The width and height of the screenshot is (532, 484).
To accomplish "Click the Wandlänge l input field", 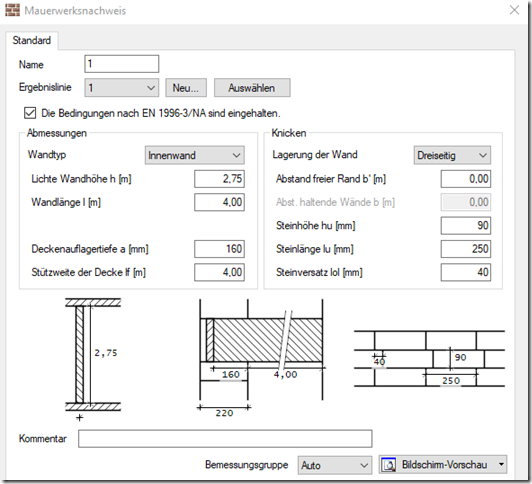I will [219, 202].
